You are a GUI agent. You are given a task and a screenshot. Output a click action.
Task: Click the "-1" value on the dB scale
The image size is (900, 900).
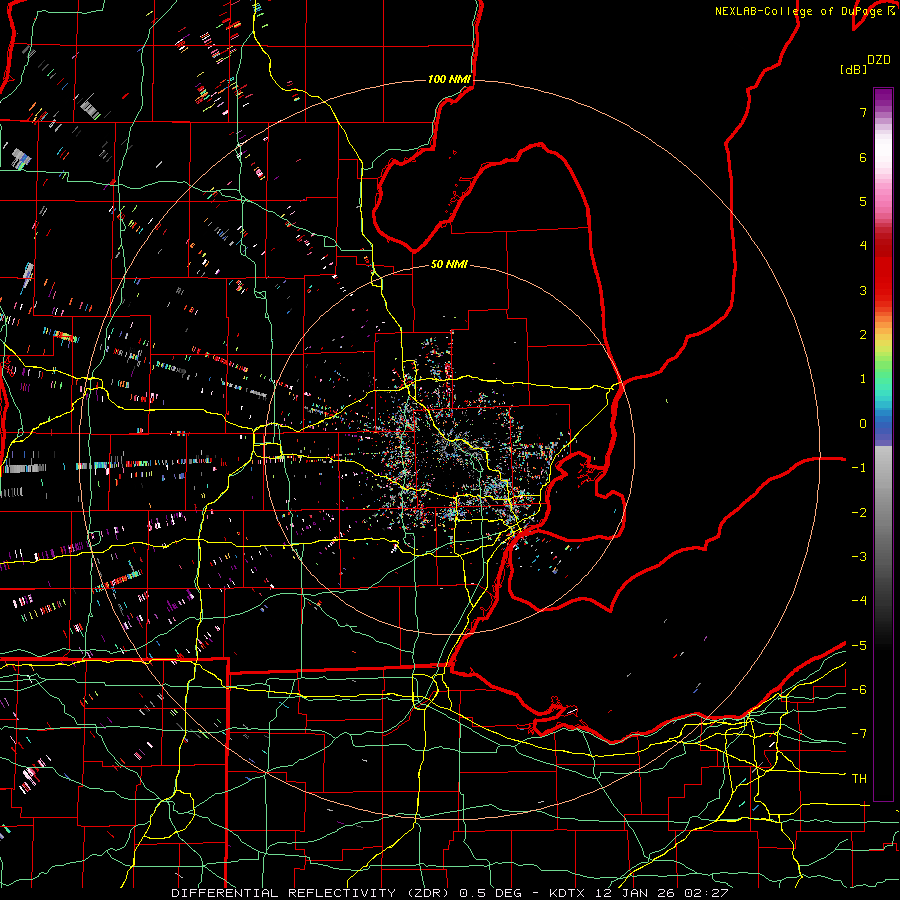click(x=859, y=468)
